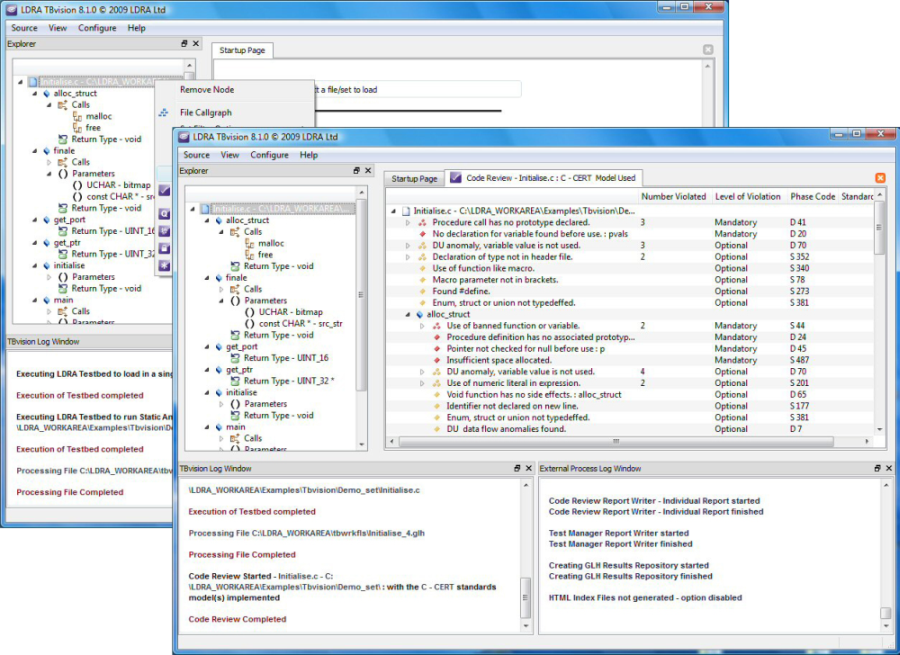
Task: Click the back window Explorer search field
Action: tap(98, 66)
